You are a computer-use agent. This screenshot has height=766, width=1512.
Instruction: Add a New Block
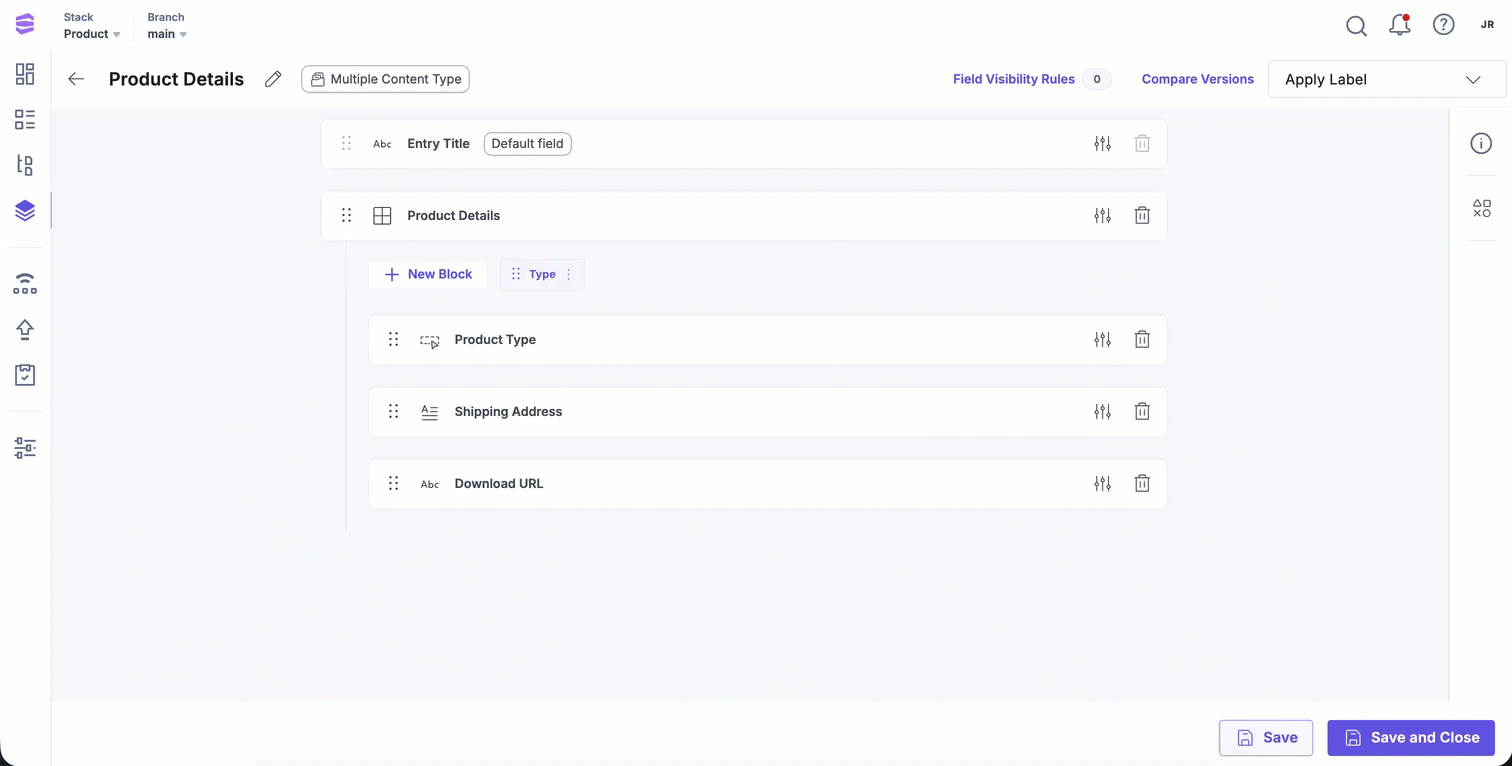pos(428,274)
